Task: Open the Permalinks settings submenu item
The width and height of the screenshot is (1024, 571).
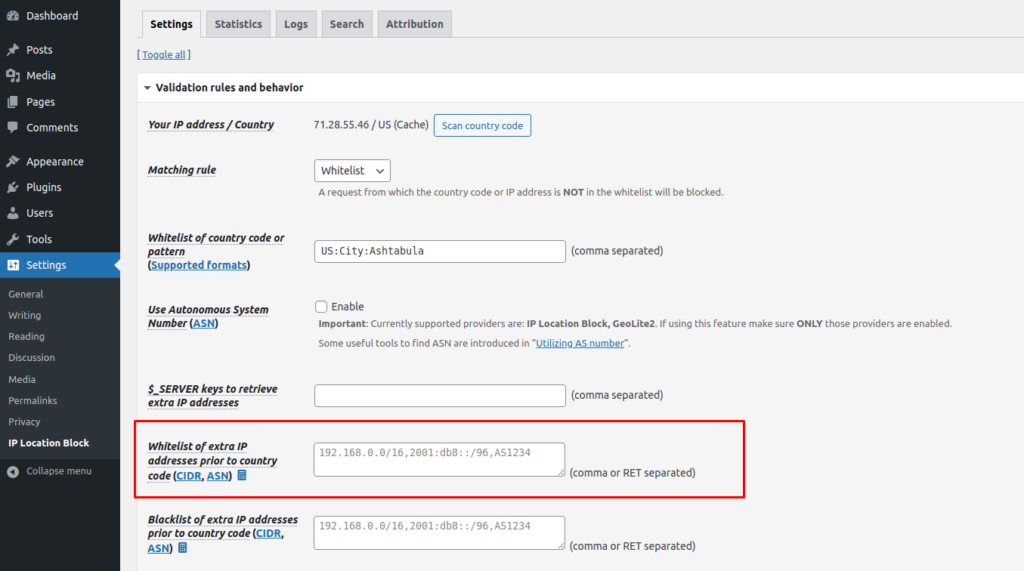Action: point(32,400)
